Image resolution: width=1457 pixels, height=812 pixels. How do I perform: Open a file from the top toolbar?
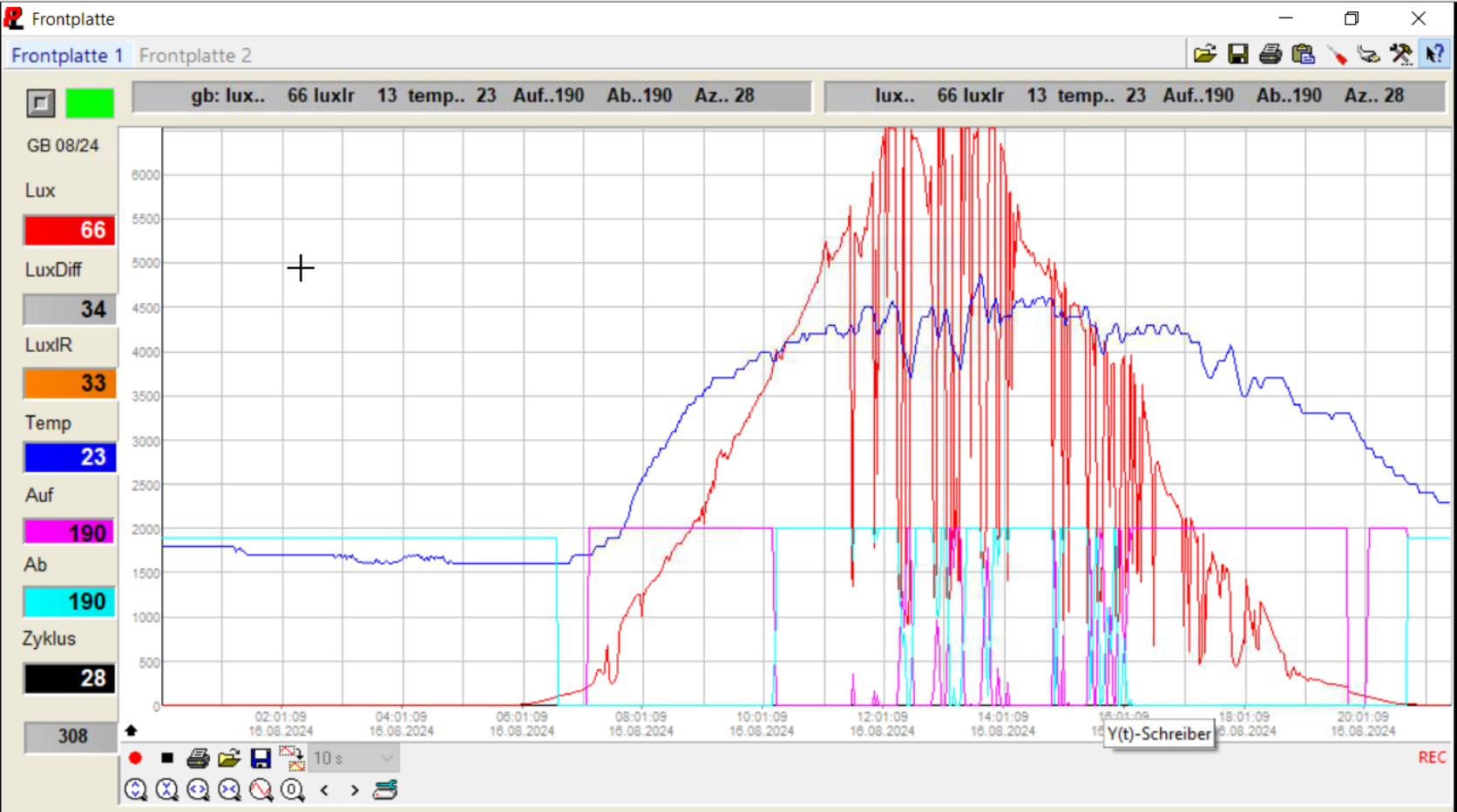1204,54
